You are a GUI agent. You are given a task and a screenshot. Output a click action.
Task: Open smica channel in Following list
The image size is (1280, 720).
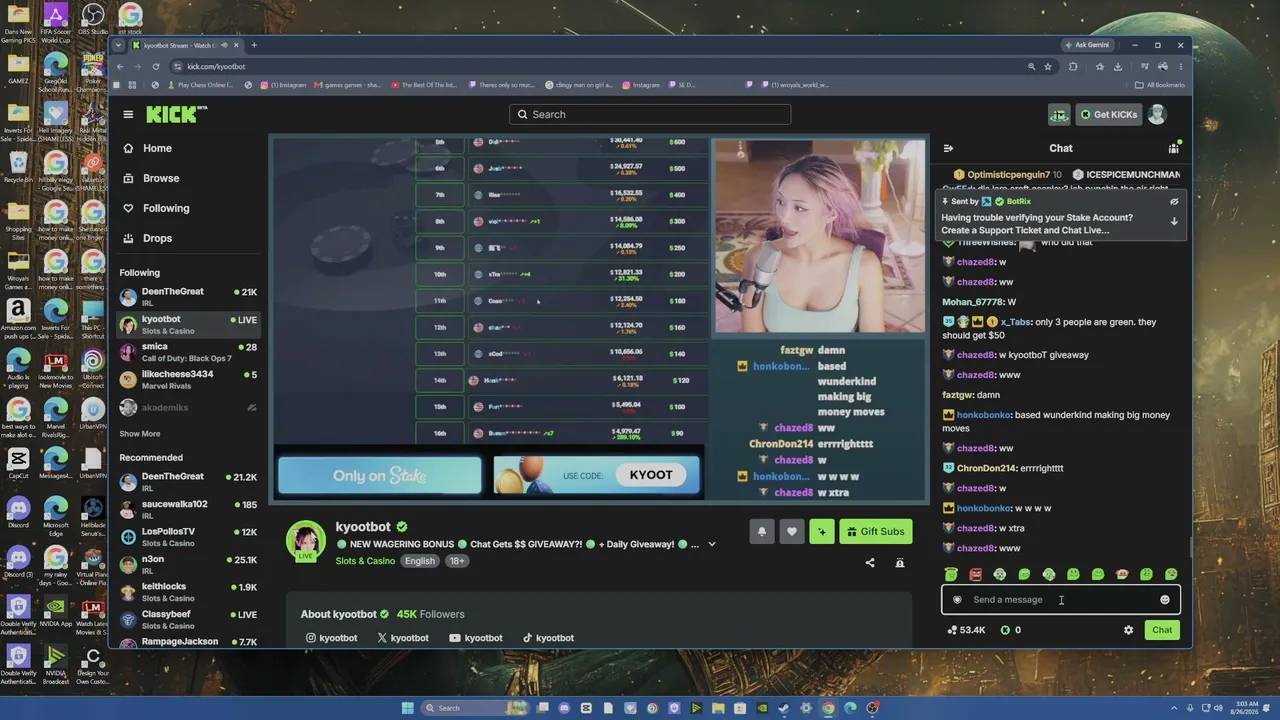[x=188, y=352]
